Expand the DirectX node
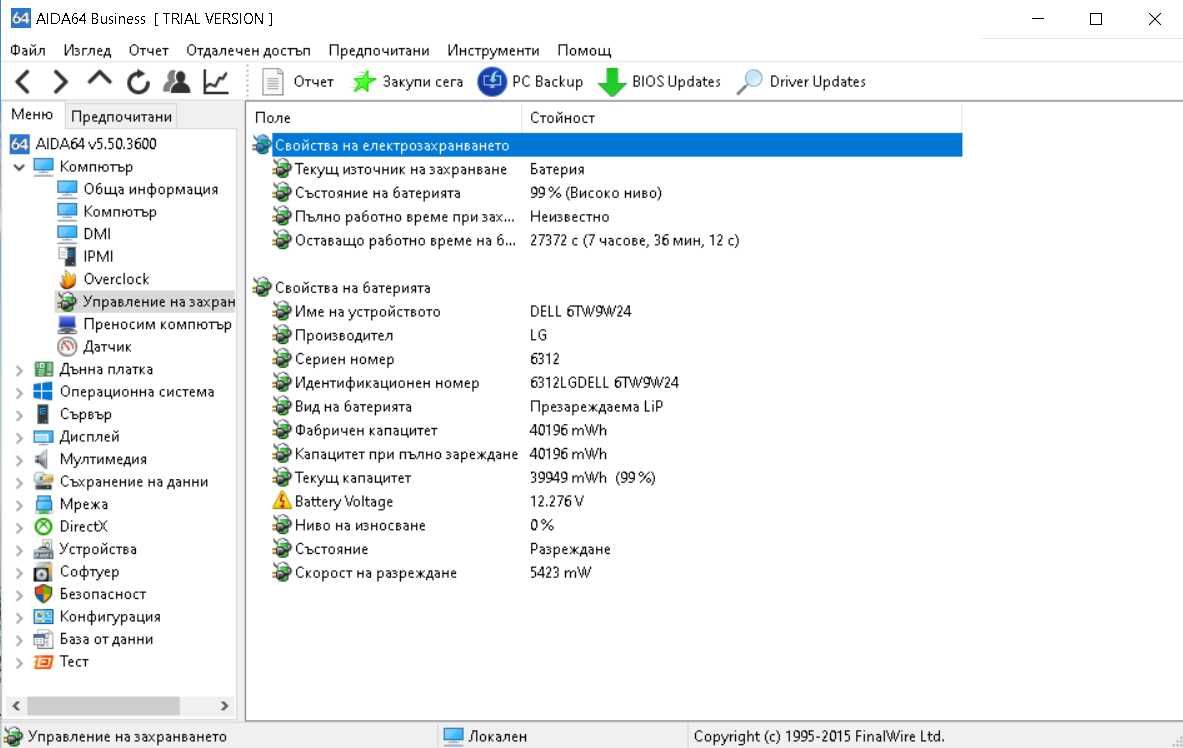 (x=19, y=528)
